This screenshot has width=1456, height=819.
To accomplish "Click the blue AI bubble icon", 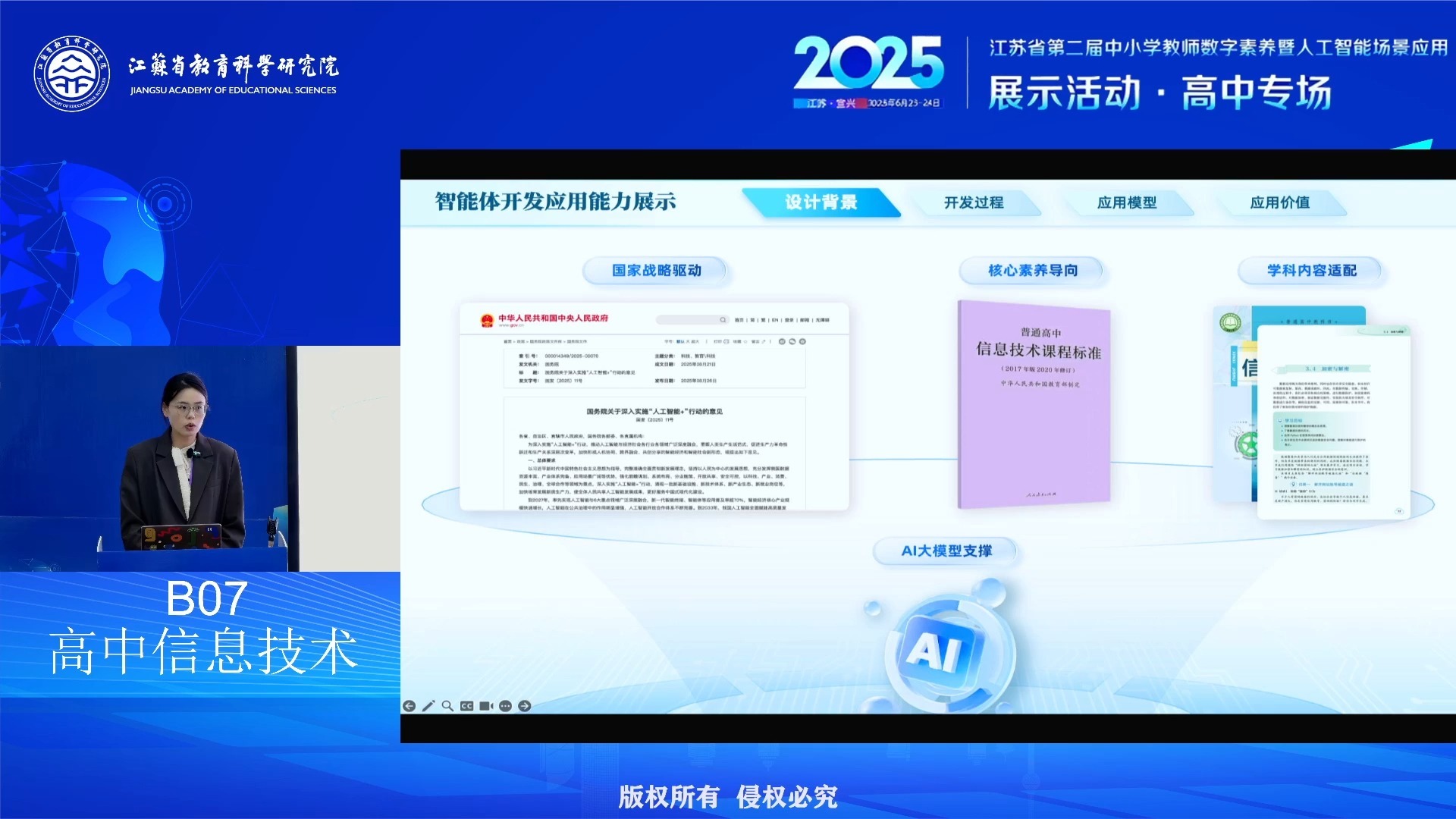I will pos(943,651).
